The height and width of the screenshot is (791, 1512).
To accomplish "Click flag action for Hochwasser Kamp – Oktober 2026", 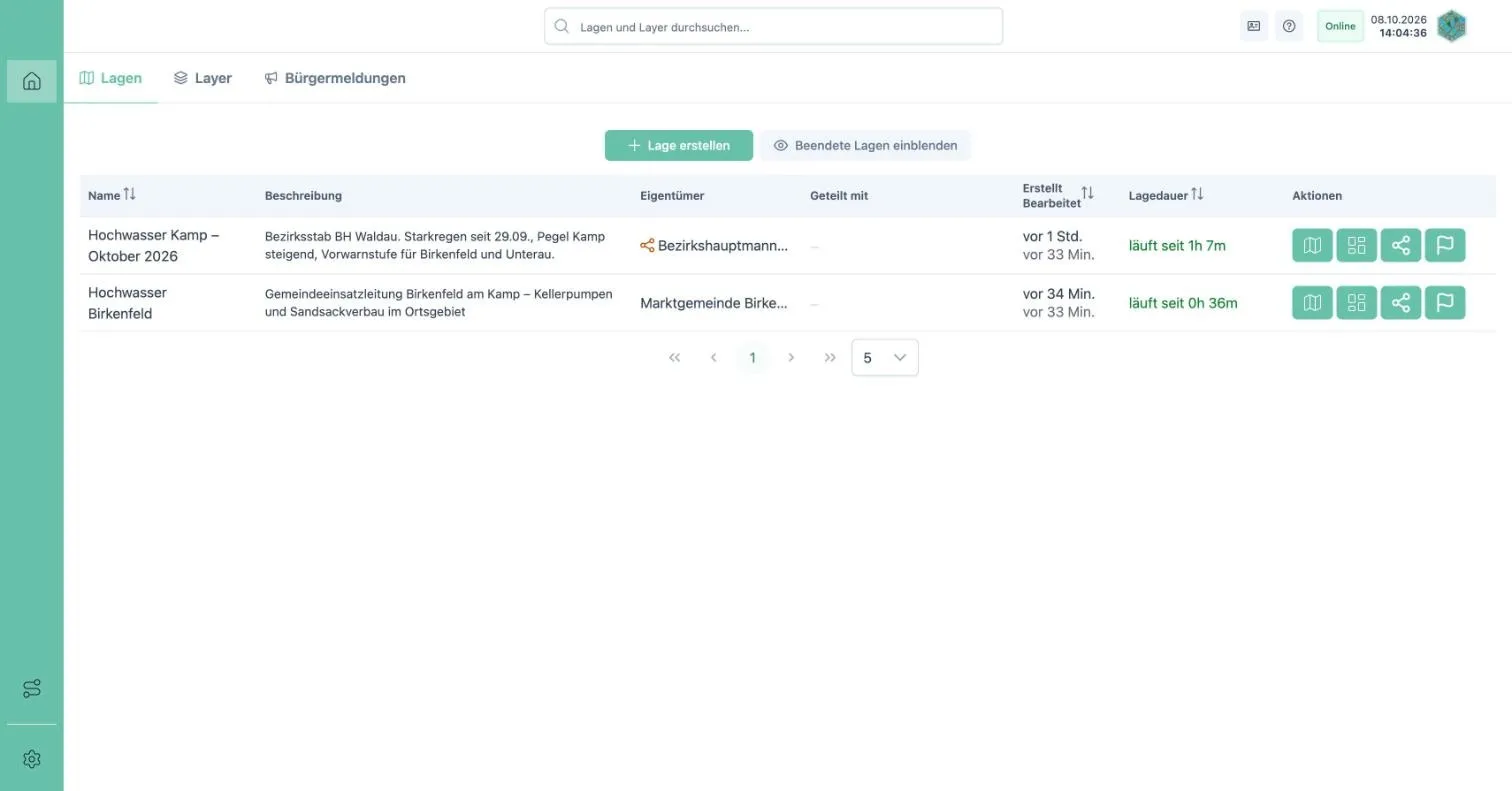I will 1445,245.
